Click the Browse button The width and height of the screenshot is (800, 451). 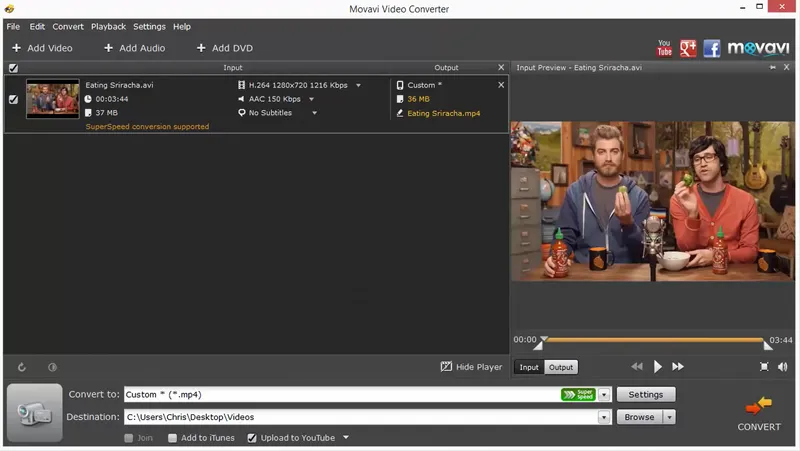pyautogui.click(x=640, y=417)
